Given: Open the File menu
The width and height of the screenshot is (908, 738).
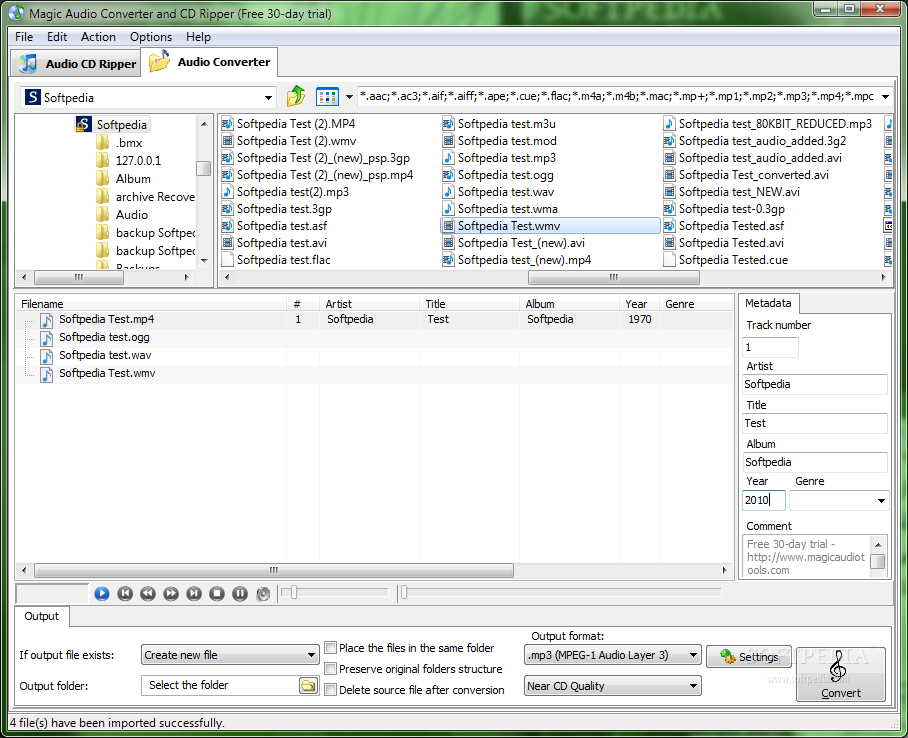Looking at the screenshot, I should point(24,36).
